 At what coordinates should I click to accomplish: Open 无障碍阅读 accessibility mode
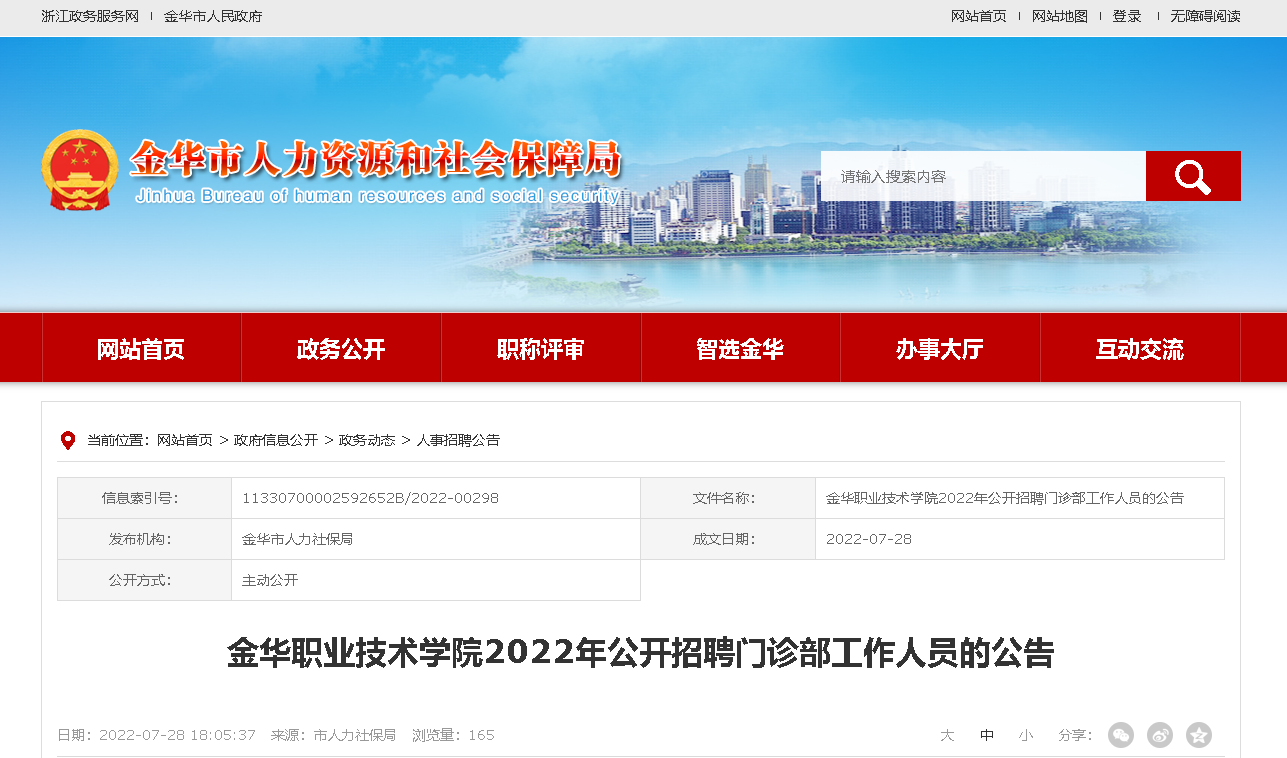[1206, 16]
